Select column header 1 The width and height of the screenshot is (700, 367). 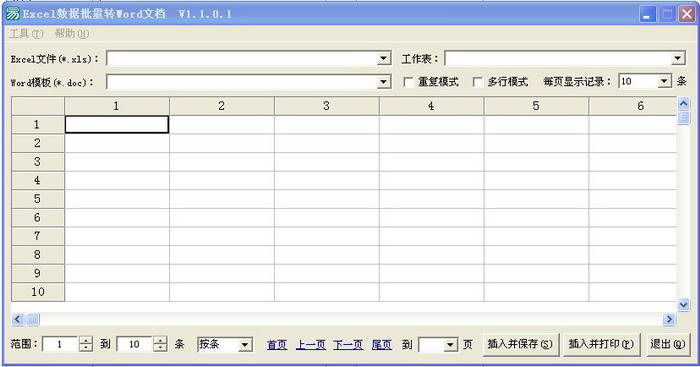pos(117,106)
